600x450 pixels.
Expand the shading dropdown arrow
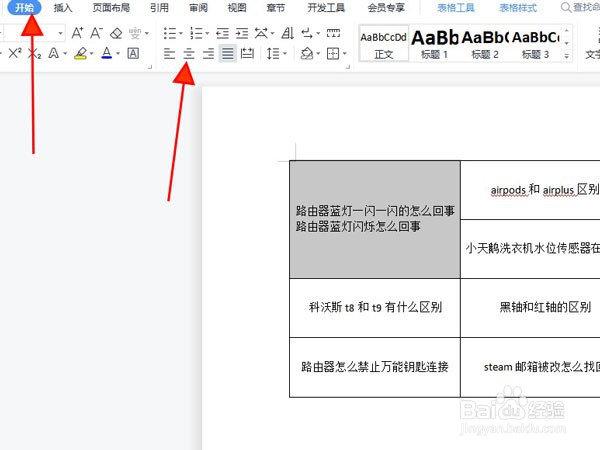[x=318, y=54]
